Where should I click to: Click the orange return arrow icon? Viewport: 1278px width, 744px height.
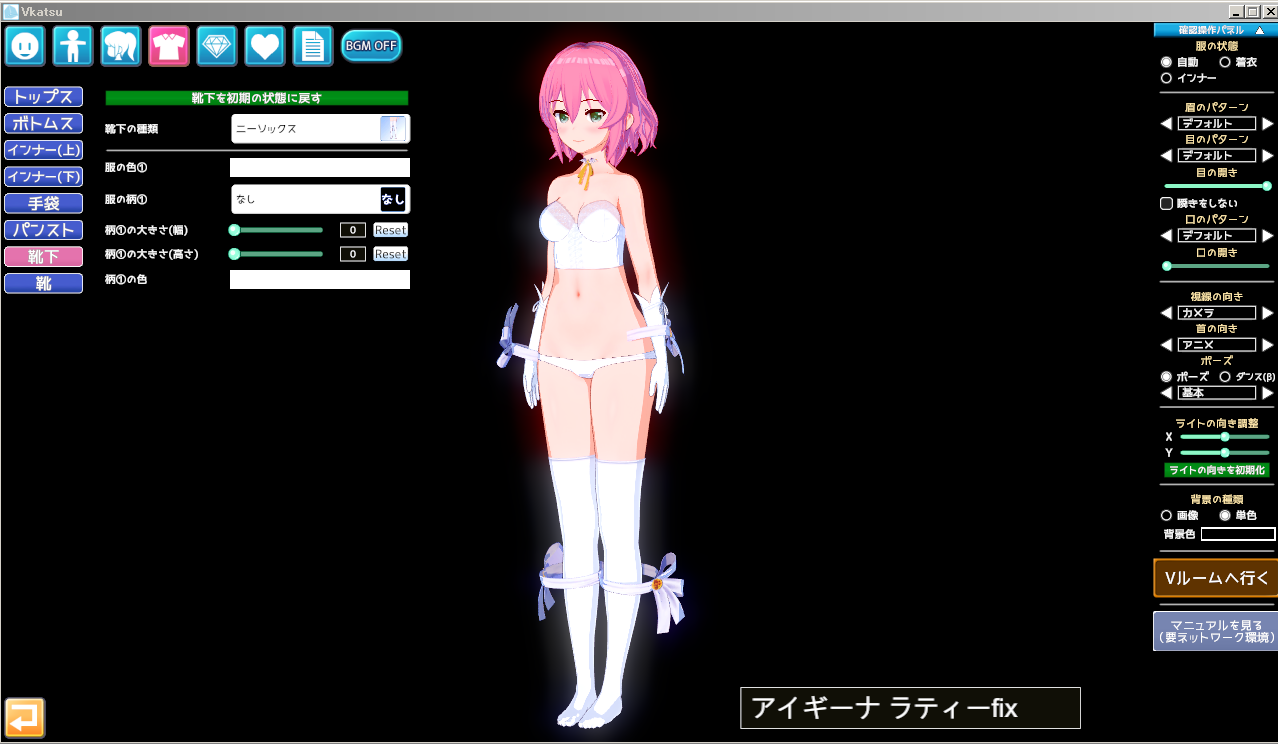pyautogui.click(x=25, y=717)
